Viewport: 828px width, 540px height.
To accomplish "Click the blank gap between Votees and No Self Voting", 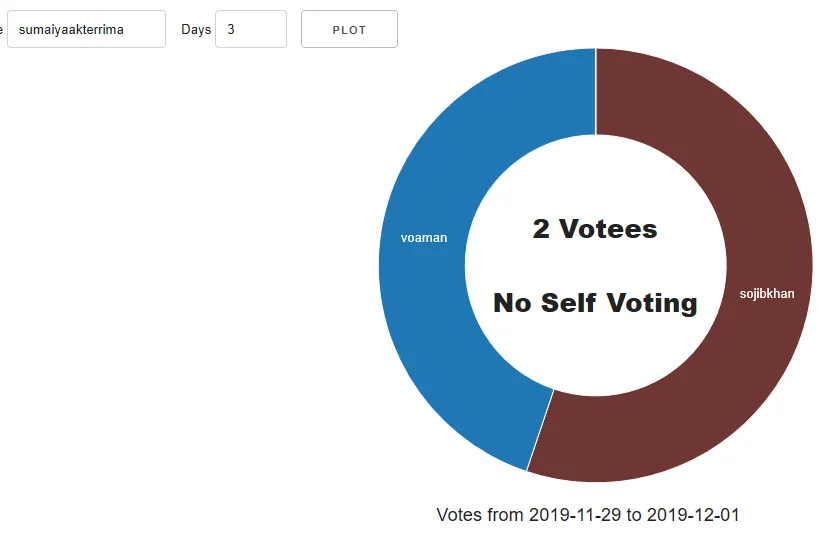I will 596,266.
